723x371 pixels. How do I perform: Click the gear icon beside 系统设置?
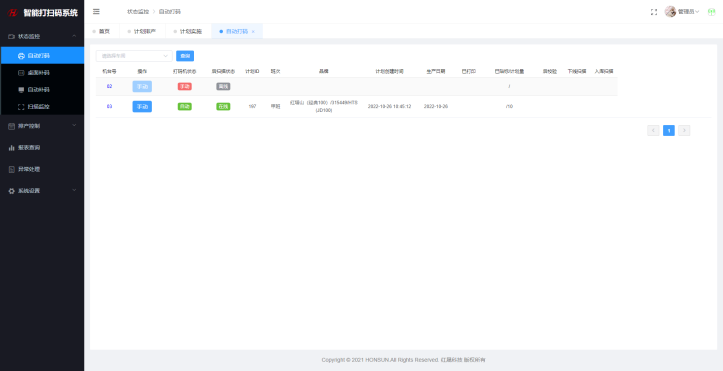coord(12,191)
